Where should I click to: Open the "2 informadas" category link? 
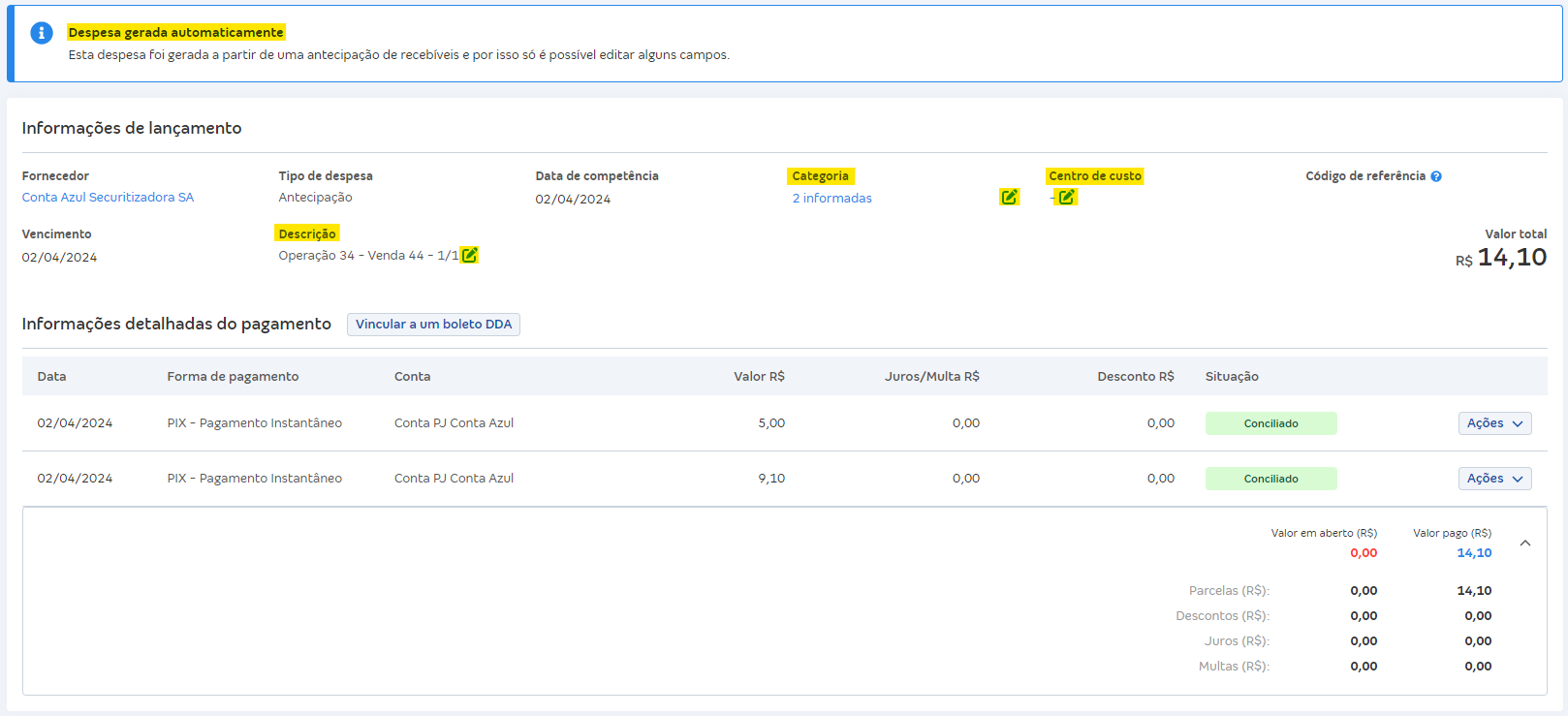831,199
